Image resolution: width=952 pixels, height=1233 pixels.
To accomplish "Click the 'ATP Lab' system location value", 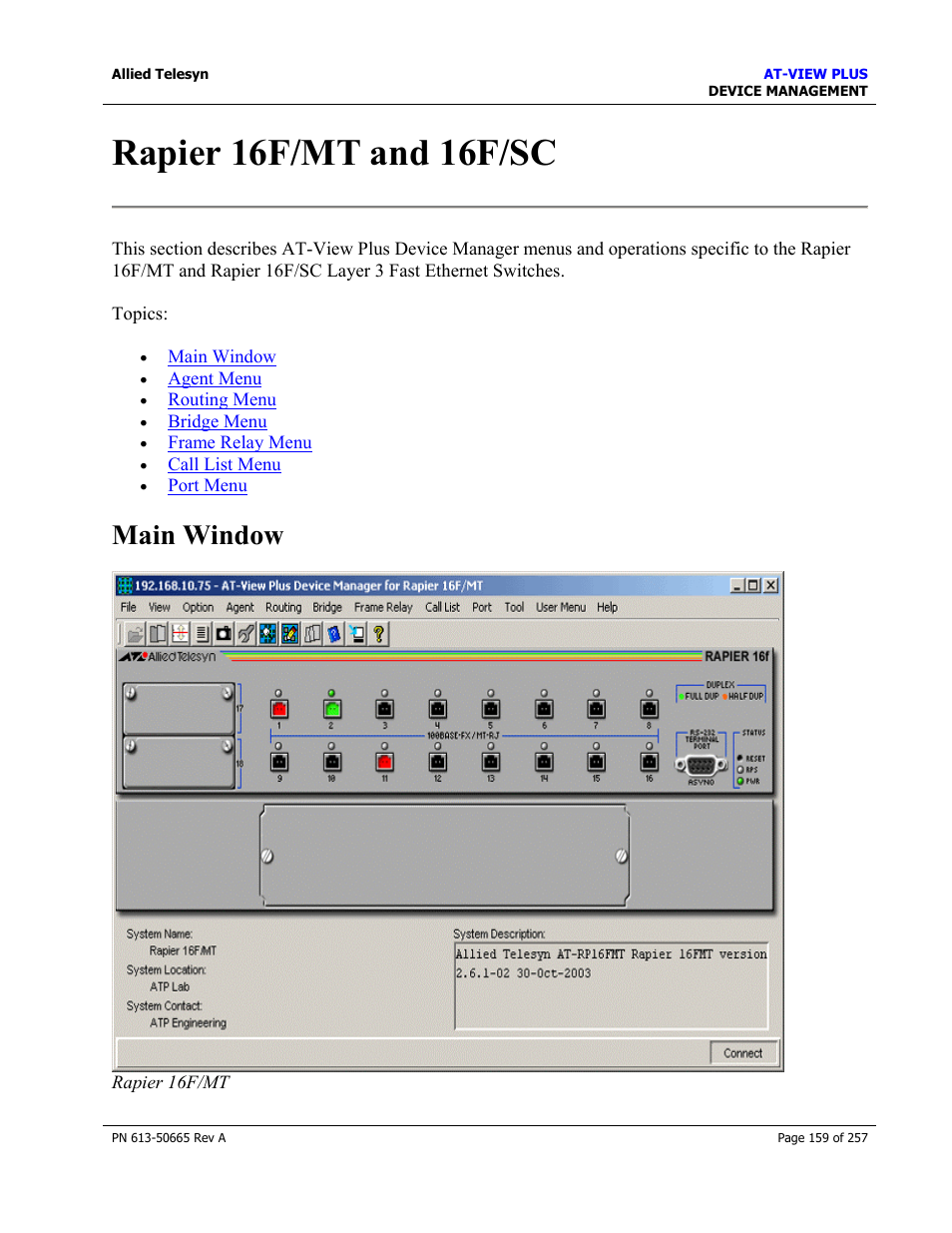I will point(170,987).
